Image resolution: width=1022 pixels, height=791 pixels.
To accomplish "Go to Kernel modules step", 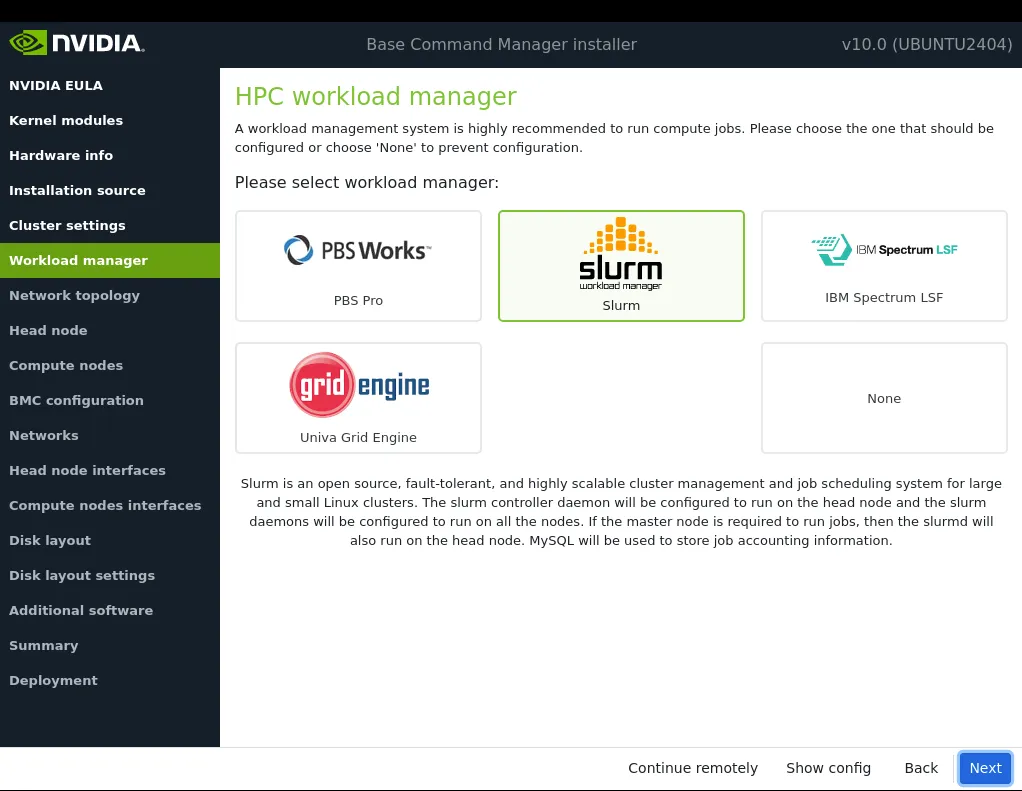I will pos(110,121).
